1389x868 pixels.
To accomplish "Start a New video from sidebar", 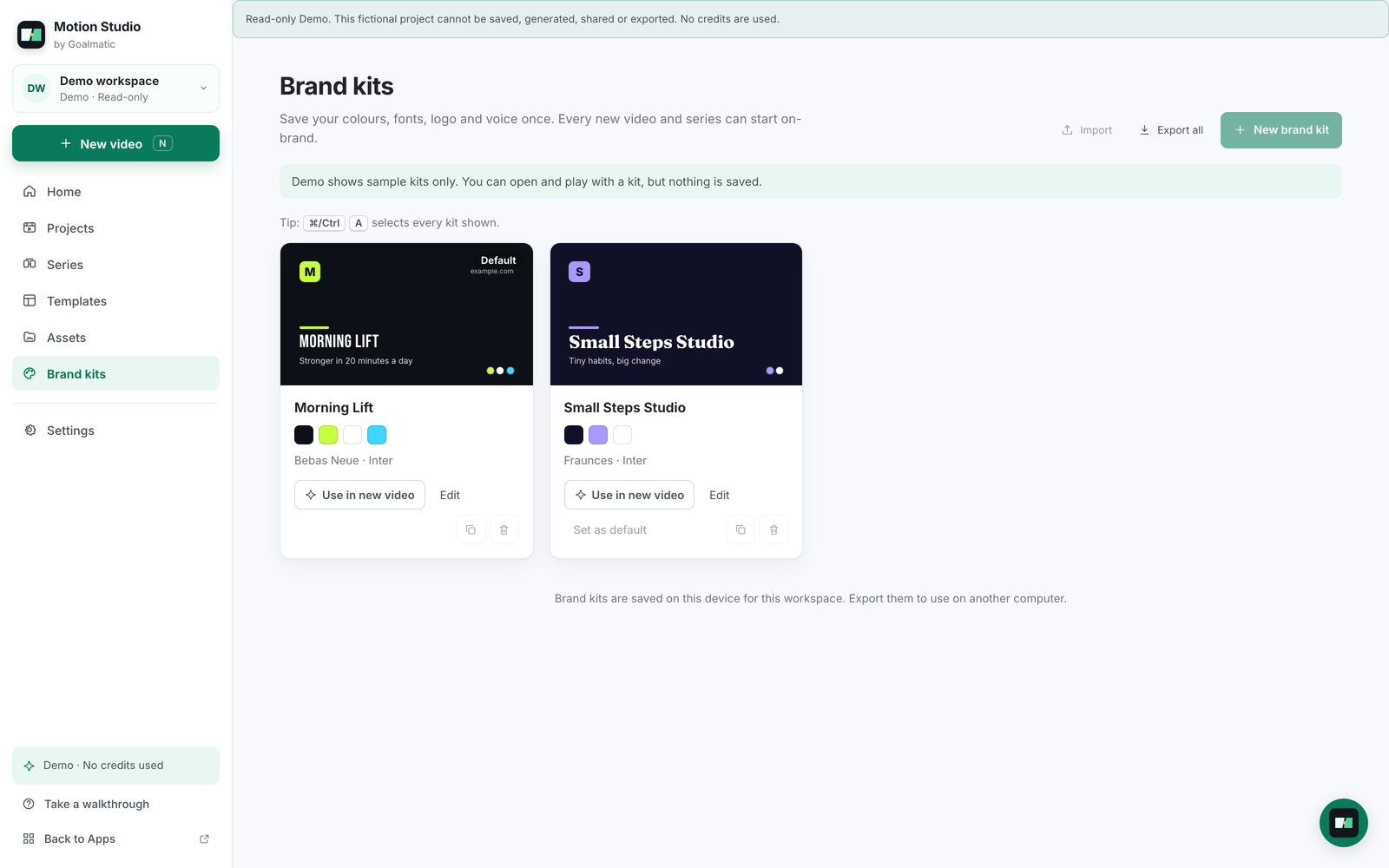I will coord(115,143).
